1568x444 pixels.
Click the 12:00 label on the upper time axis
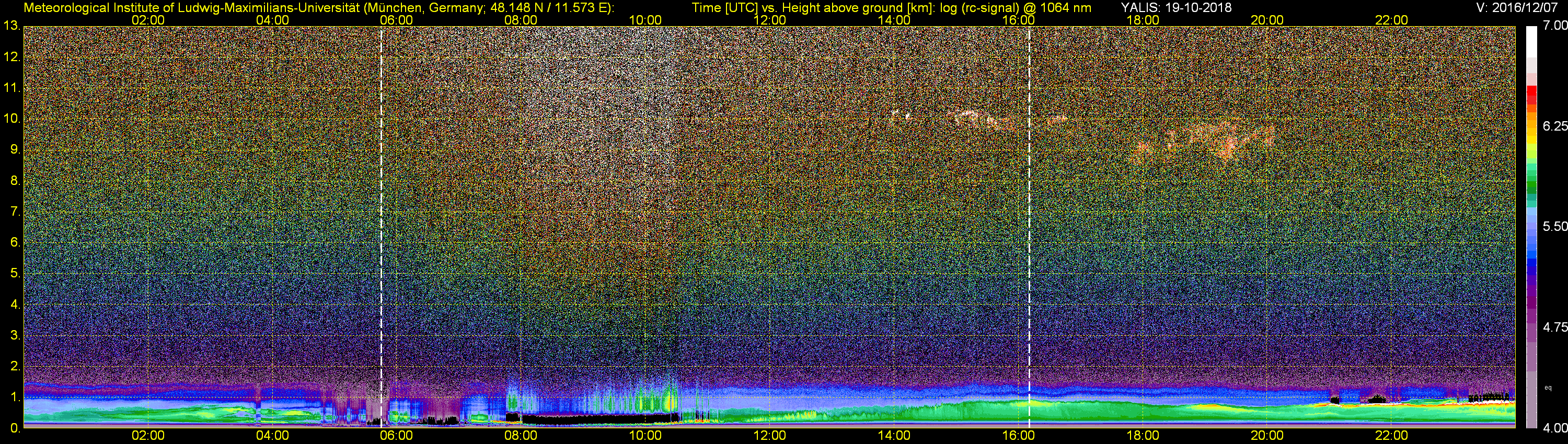coord(769,19)
